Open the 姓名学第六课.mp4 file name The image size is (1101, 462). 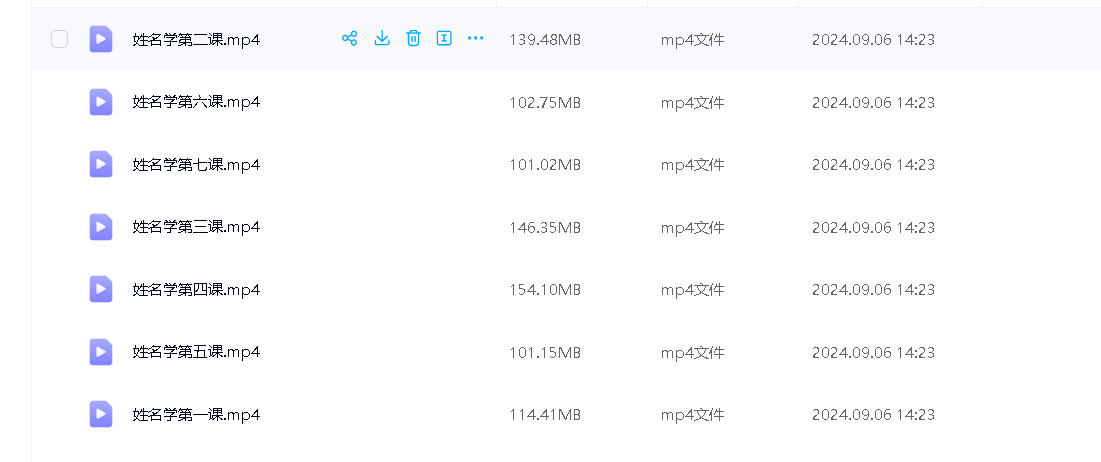pos(196,102)
